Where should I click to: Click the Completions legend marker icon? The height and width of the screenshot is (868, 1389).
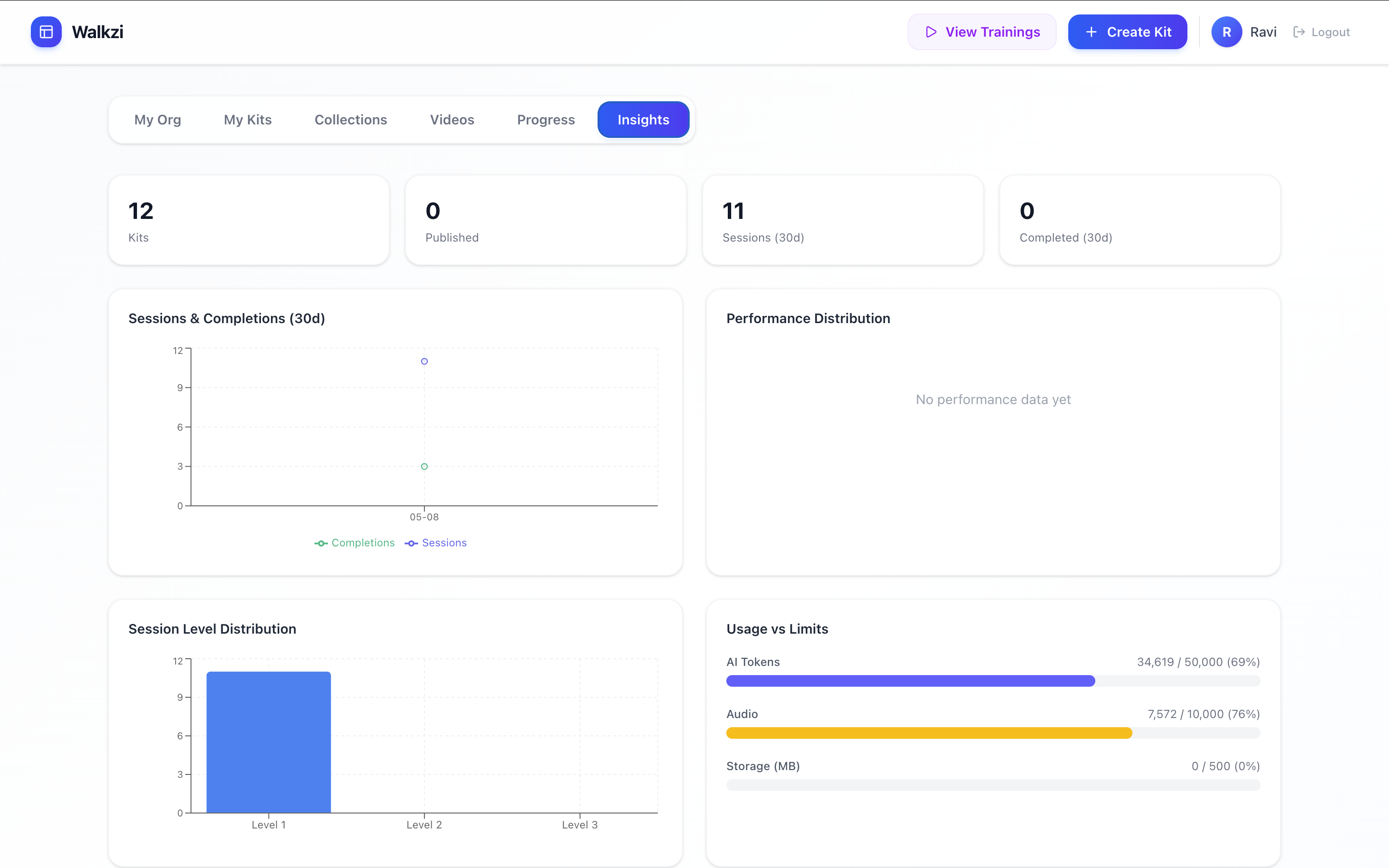(321, 543)
